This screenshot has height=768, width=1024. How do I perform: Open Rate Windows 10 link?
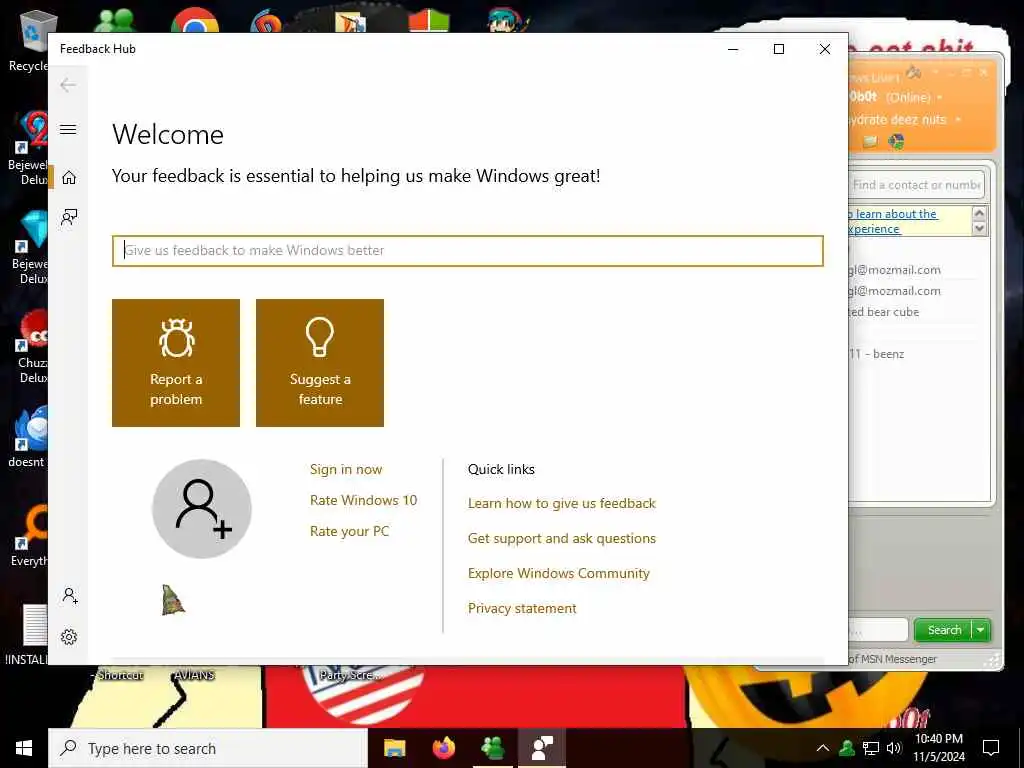(363, 500)
